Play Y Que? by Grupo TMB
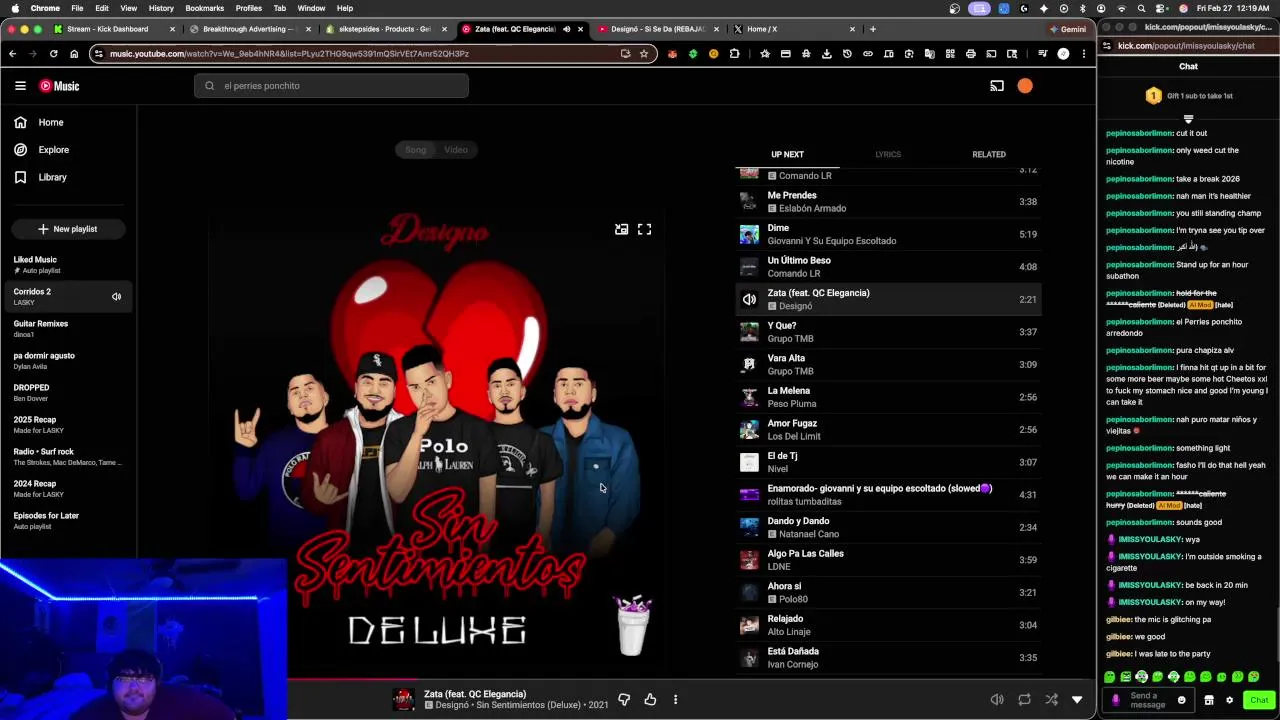This screenshot has height=720, width=1280. tap(888, 332)
